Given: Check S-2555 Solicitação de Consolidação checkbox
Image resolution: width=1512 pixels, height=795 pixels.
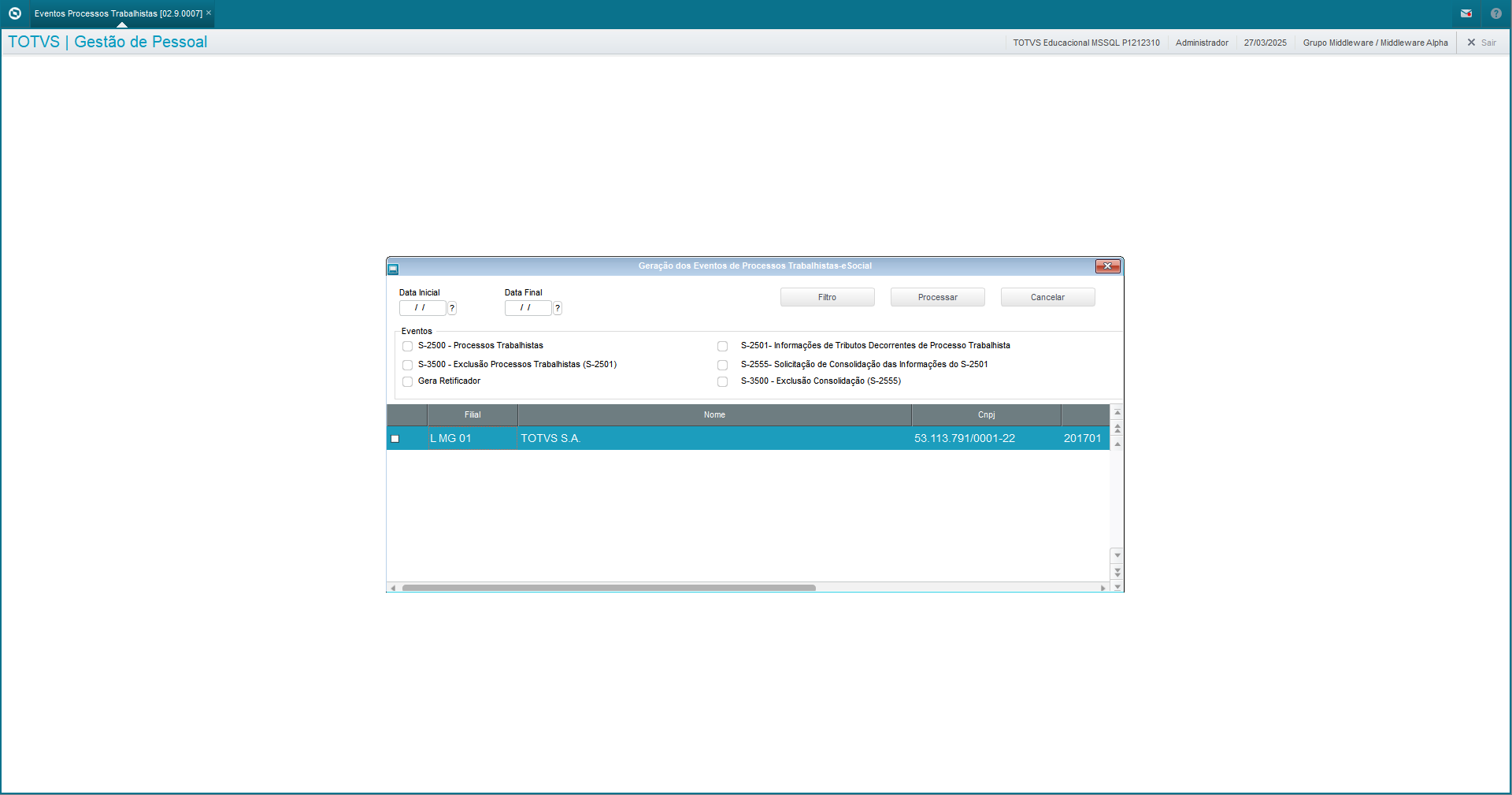Looking at the screenshot, I should pos(722,365).
